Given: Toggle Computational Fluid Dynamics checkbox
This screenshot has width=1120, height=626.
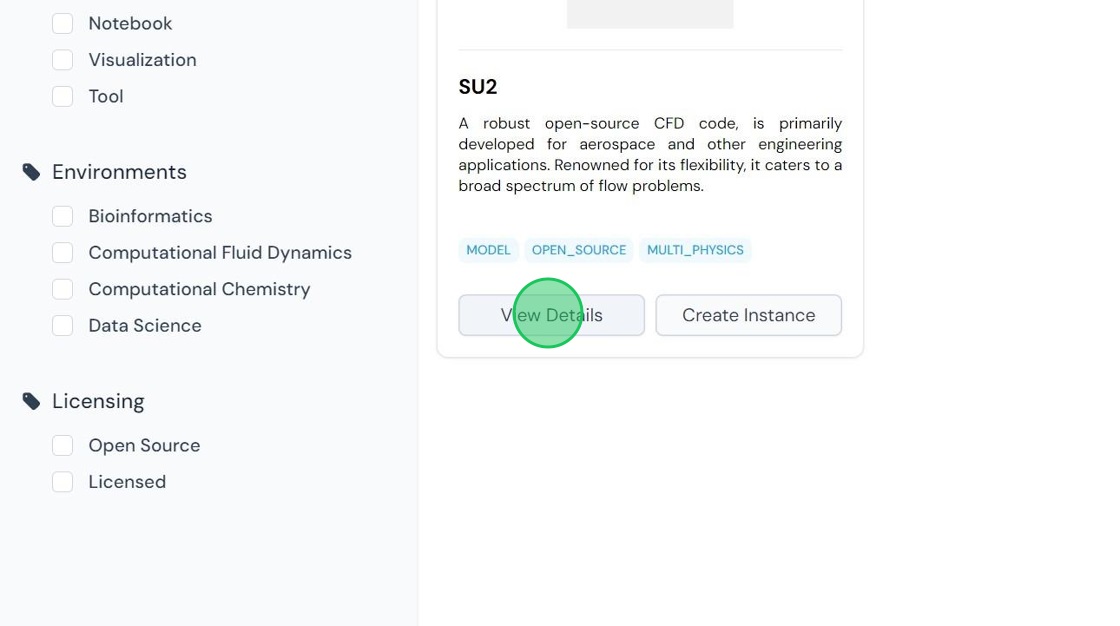Looking at the screenshot, I should [62, 253].
